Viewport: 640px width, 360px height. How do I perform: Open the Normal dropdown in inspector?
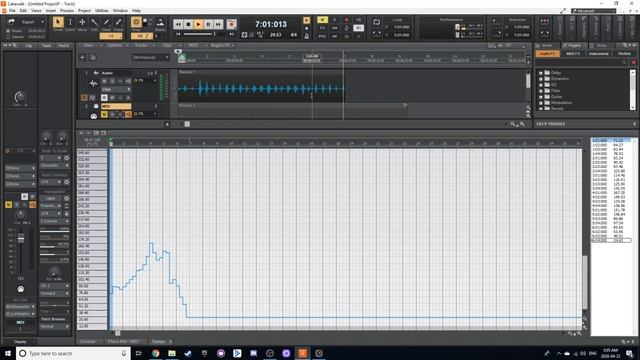[x=55, y=327]
